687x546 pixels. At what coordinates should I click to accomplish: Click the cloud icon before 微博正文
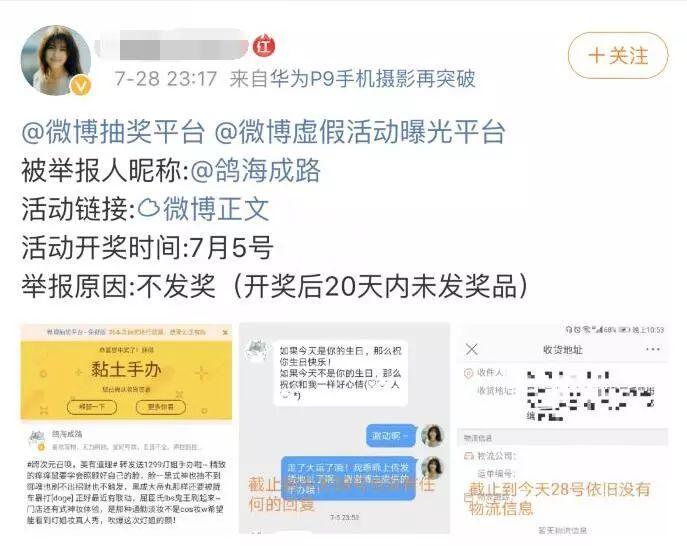(149, 209)
